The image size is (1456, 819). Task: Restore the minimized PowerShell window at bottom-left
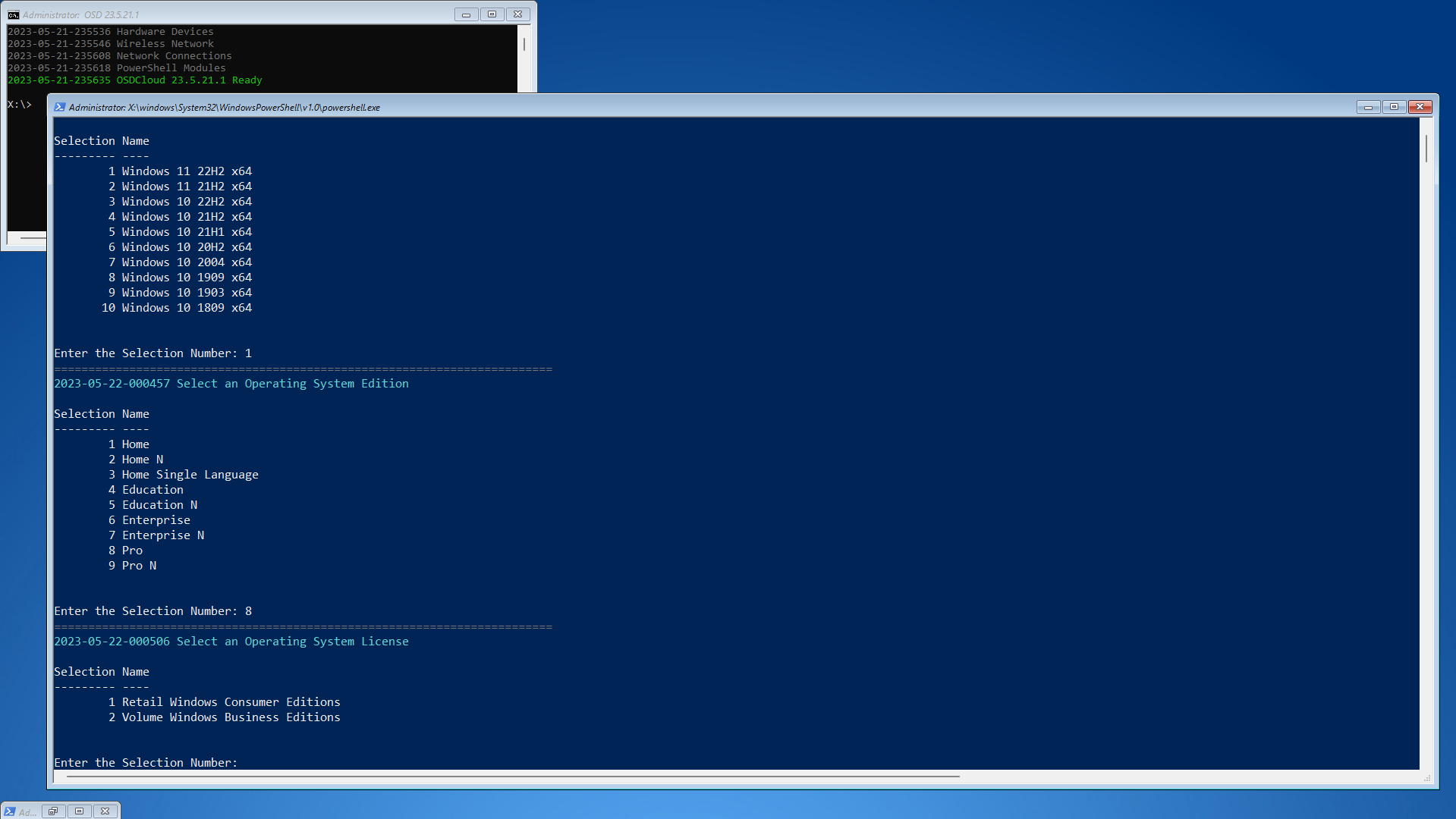[x=53, y=811]
